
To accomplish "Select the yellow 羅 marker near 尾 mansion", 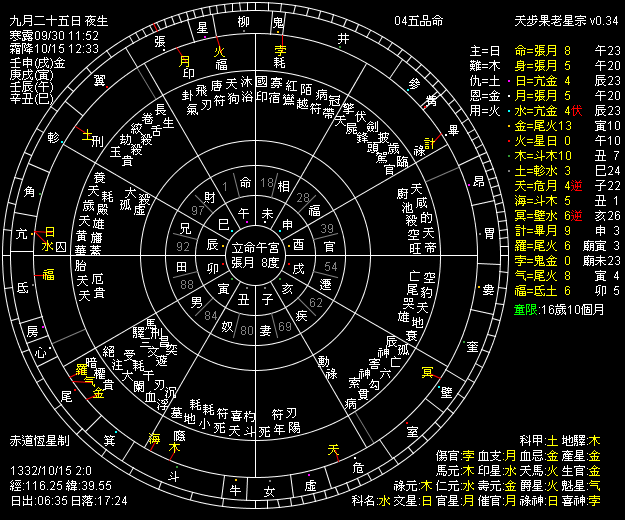I will pyautogui.click(x=83, y=369).
